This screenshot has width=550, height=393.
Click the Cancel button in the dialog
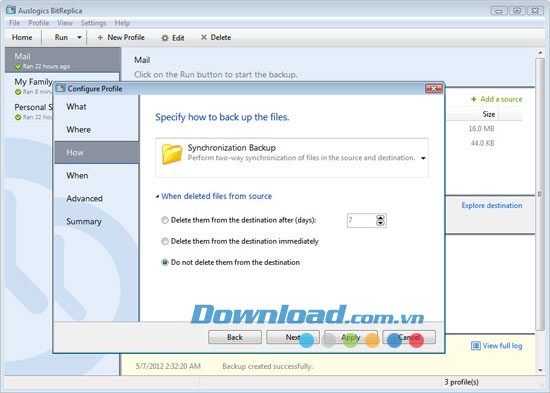409,337
